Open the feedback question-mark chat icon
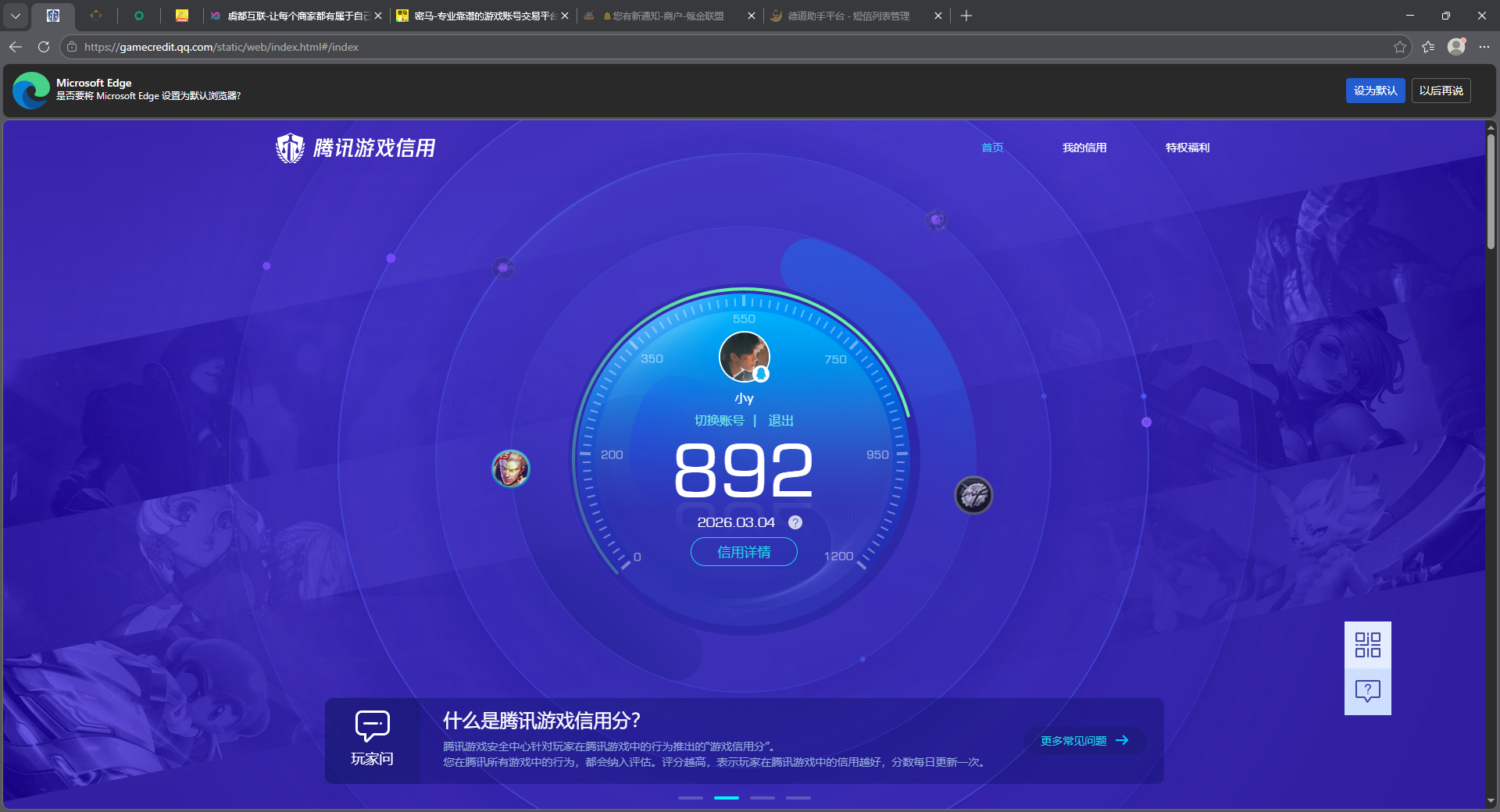This screenshot has width=1500, height=812. click(x=1367, y=691)
